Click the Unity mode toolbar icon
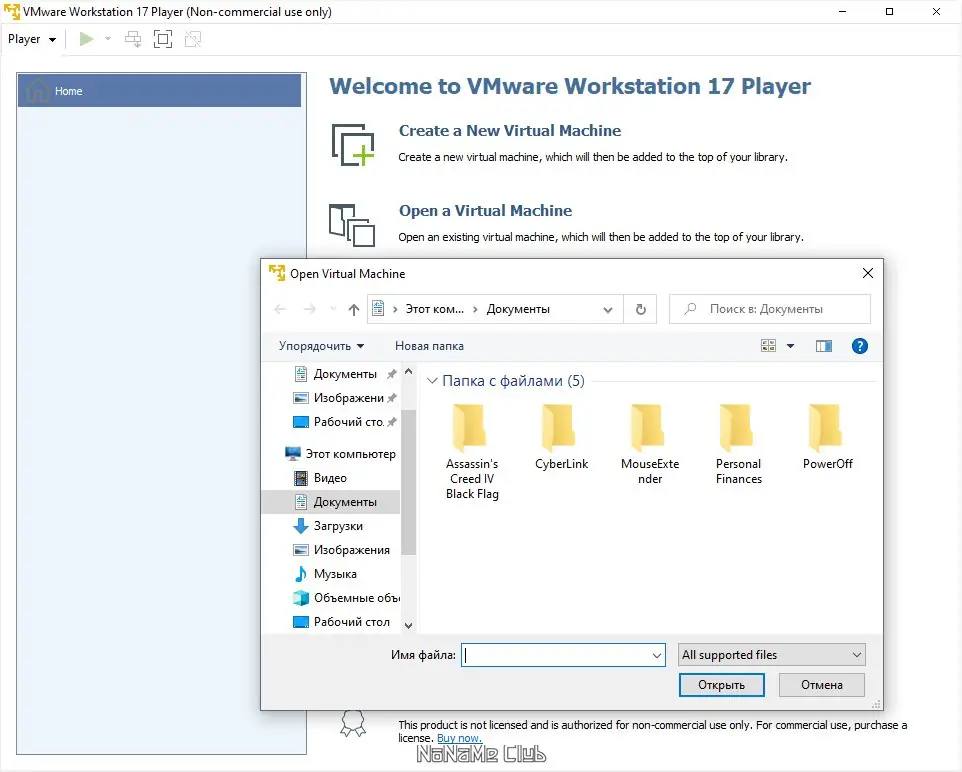This screenshot has width=962, height=772. point(193,39)
